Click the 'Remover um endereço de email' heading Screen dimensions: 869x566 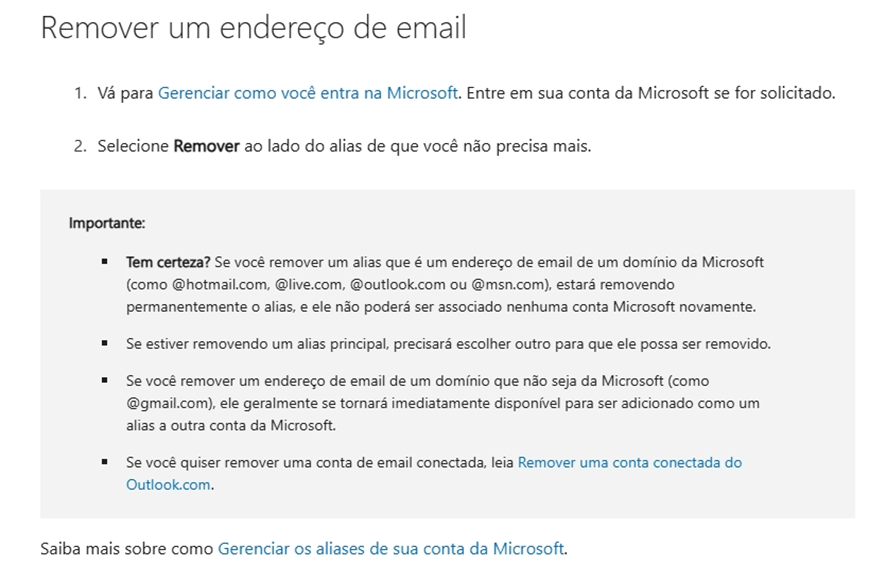253,27
